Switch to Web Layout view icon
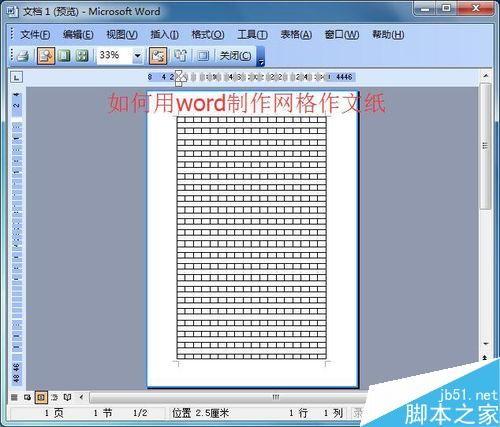500x427 pixels. pyautogui.click(x=28, y=397)
